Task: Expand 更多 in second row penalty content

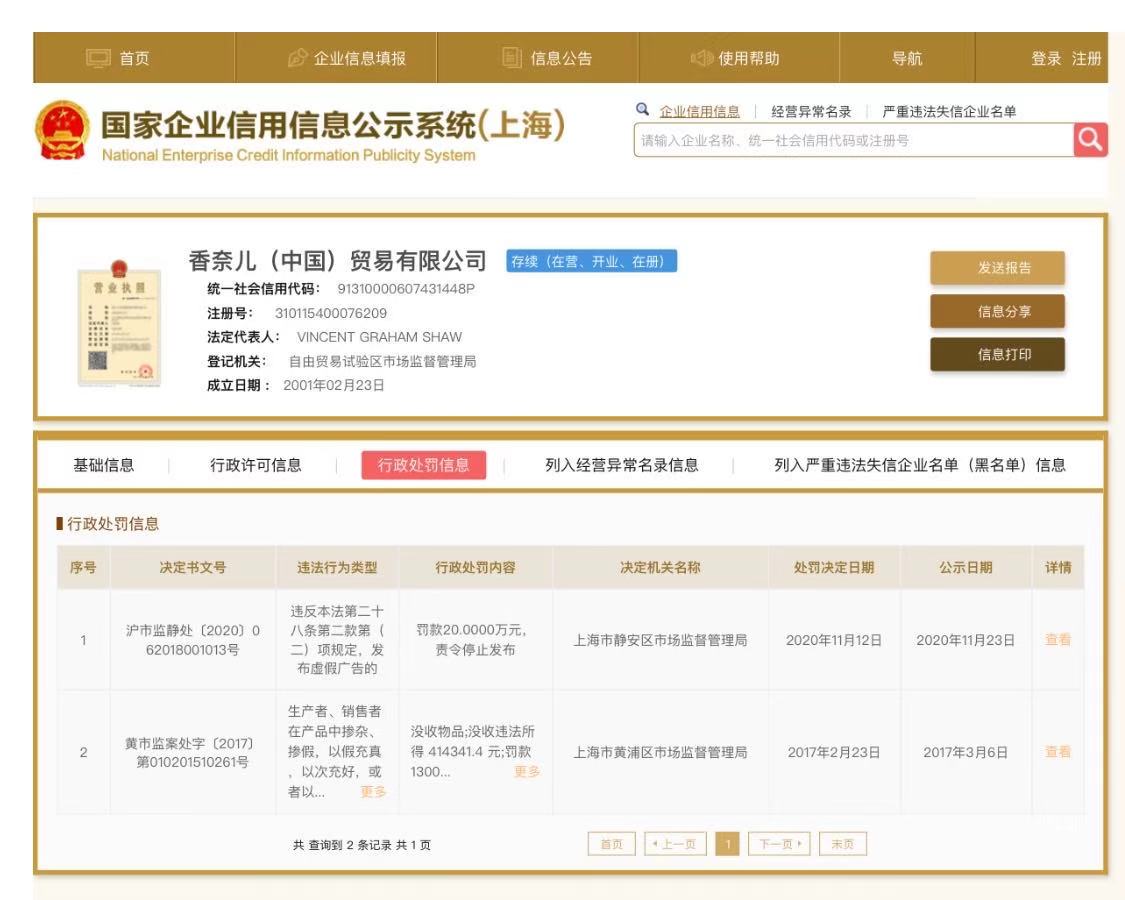Action: (x=526, y=771)
